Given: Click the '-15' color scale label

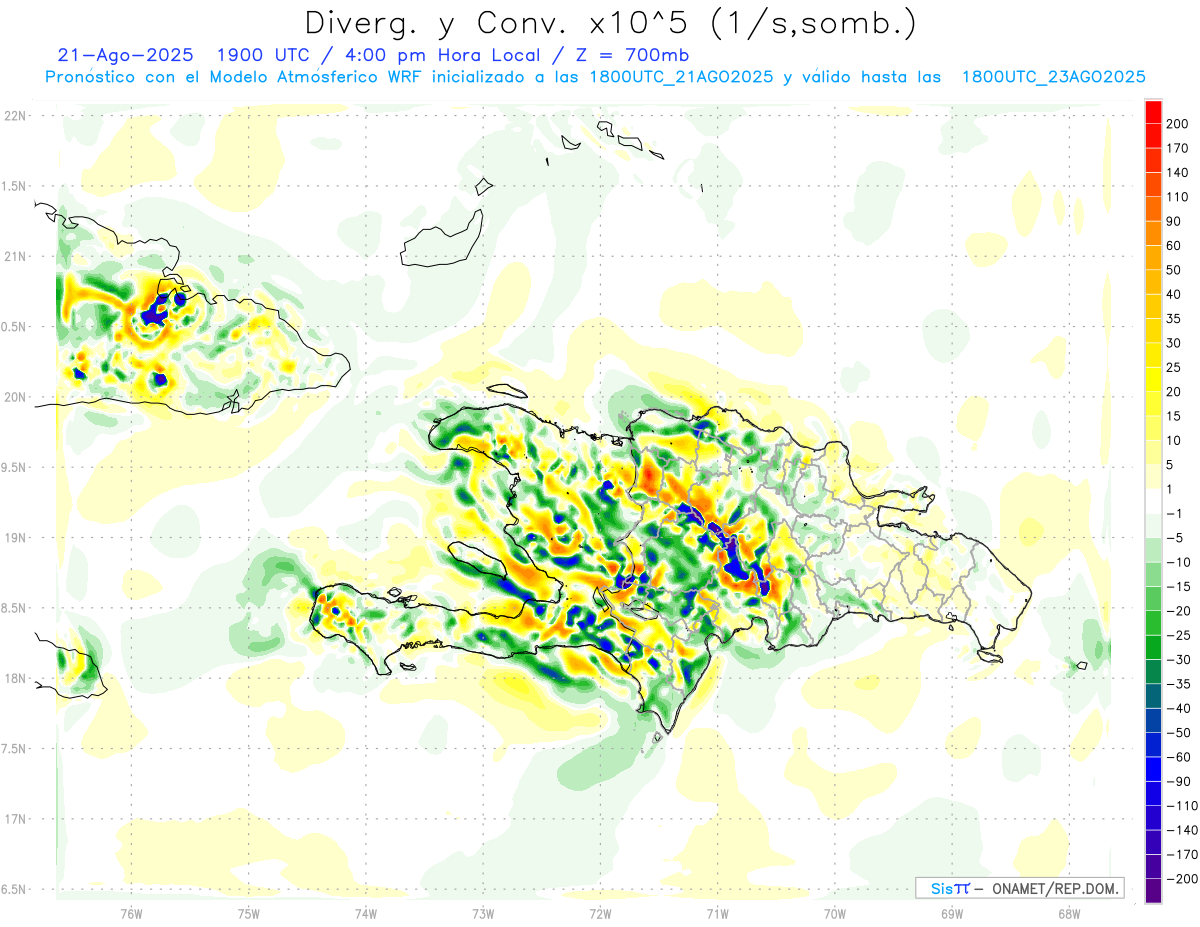Looking at the screenshot, I should tap(1178, 586).
